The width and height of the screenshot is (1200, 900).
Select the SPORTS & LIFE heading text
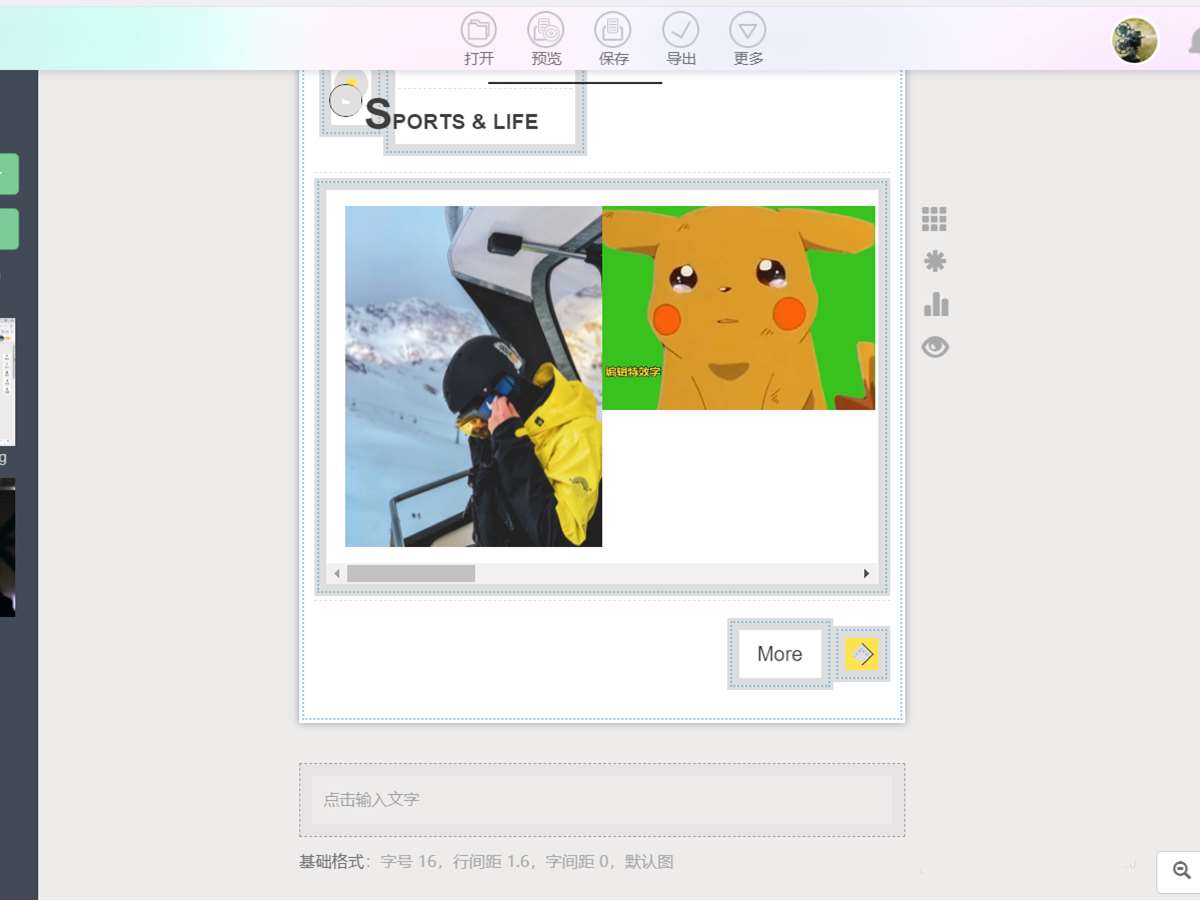(x=452, y=116)
